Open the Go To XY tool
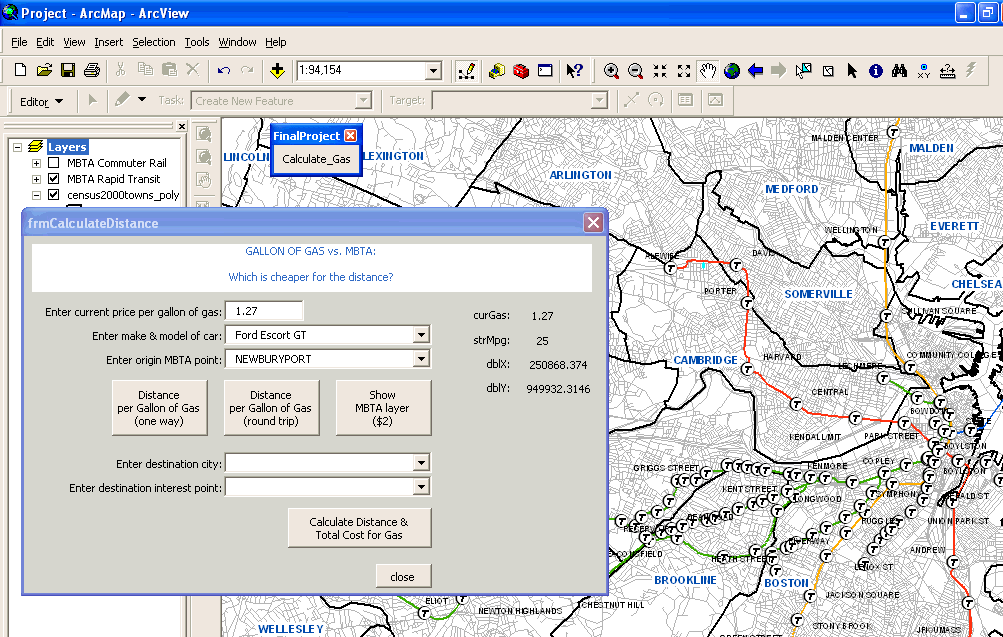Viewport: 1003px width, 637px height. [x=924, y=70]
